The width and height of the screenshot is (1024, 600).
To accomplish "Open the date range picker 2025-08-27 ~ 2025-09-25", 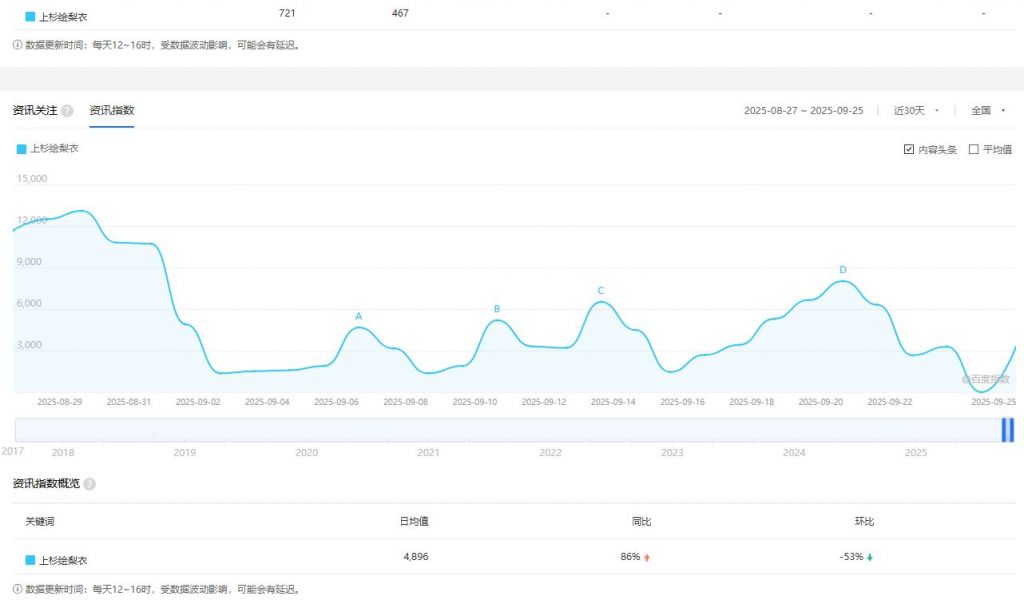I will (803, 111).
